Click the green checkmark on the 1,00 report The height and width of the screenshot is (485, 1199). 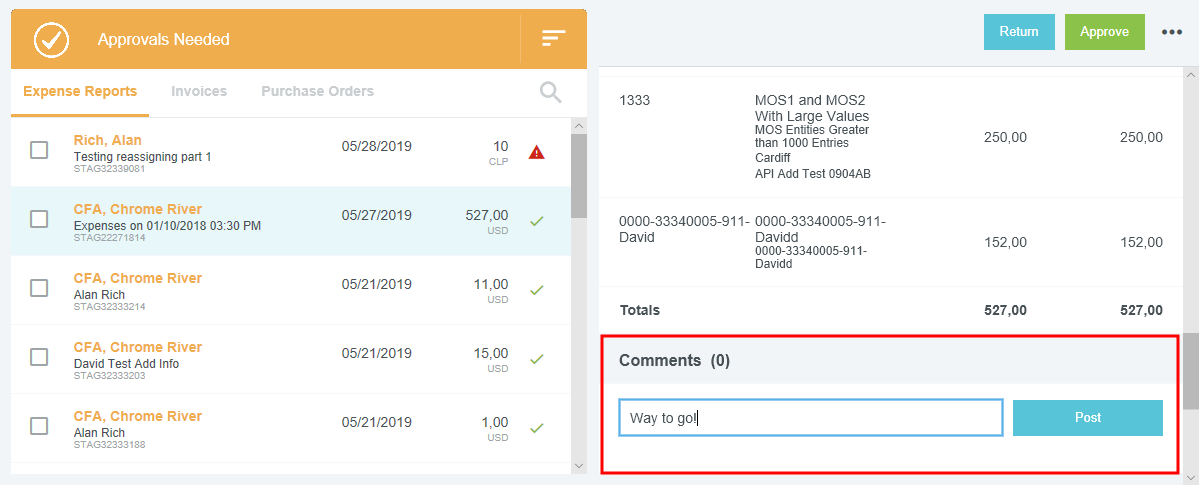pyautogui.click(x=537, y=428)
